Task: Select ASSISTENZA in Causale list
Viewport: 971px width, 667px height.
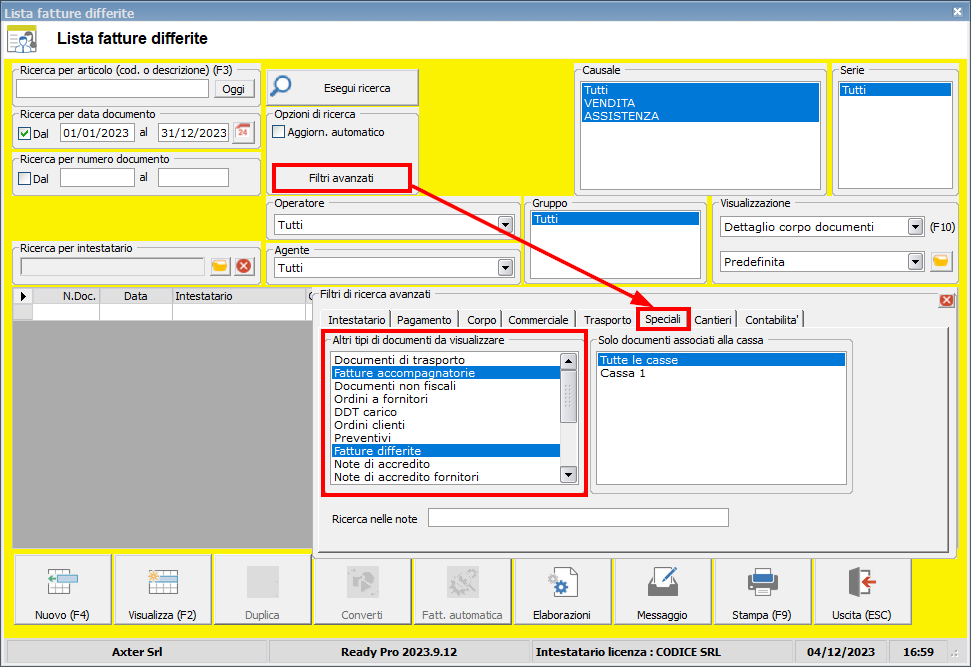Action: coord(700,116)
